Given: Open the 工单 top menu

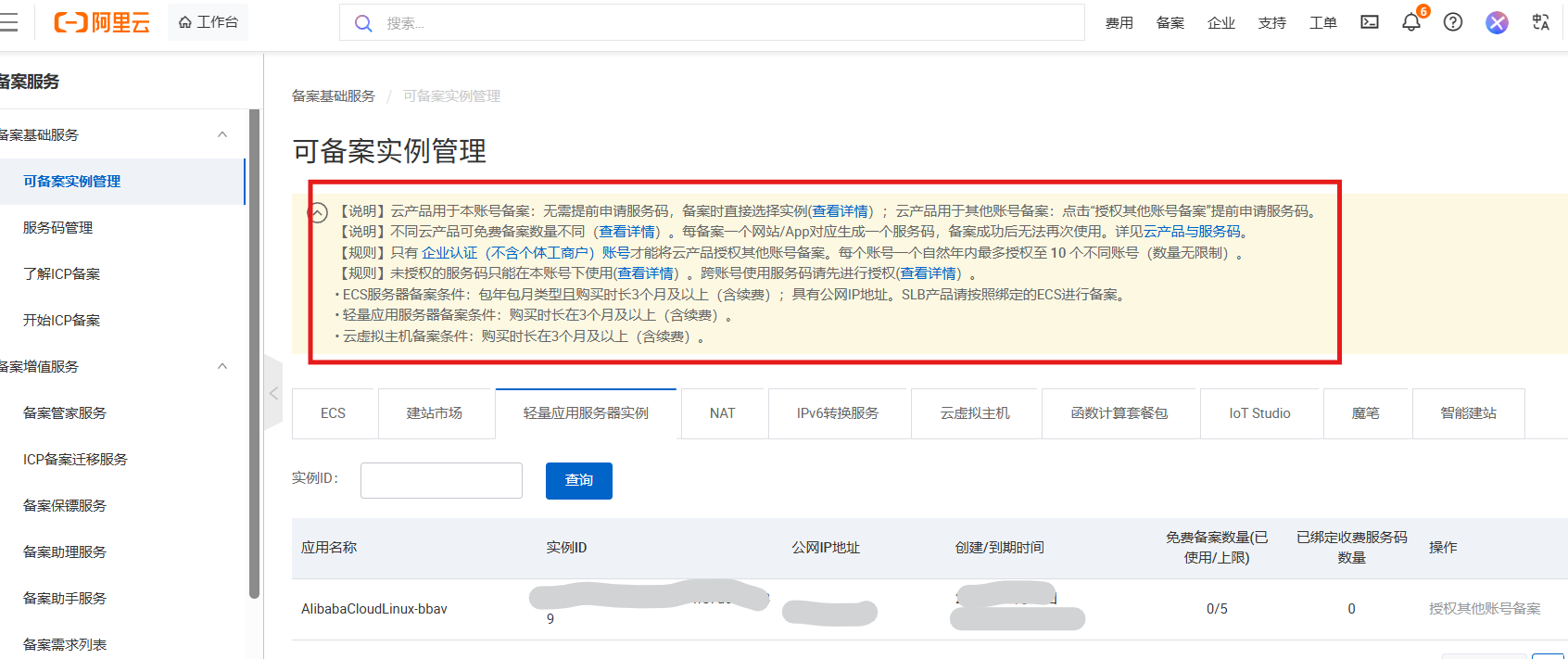Looking at the screenshot, I should click(x=1323, y=23).
